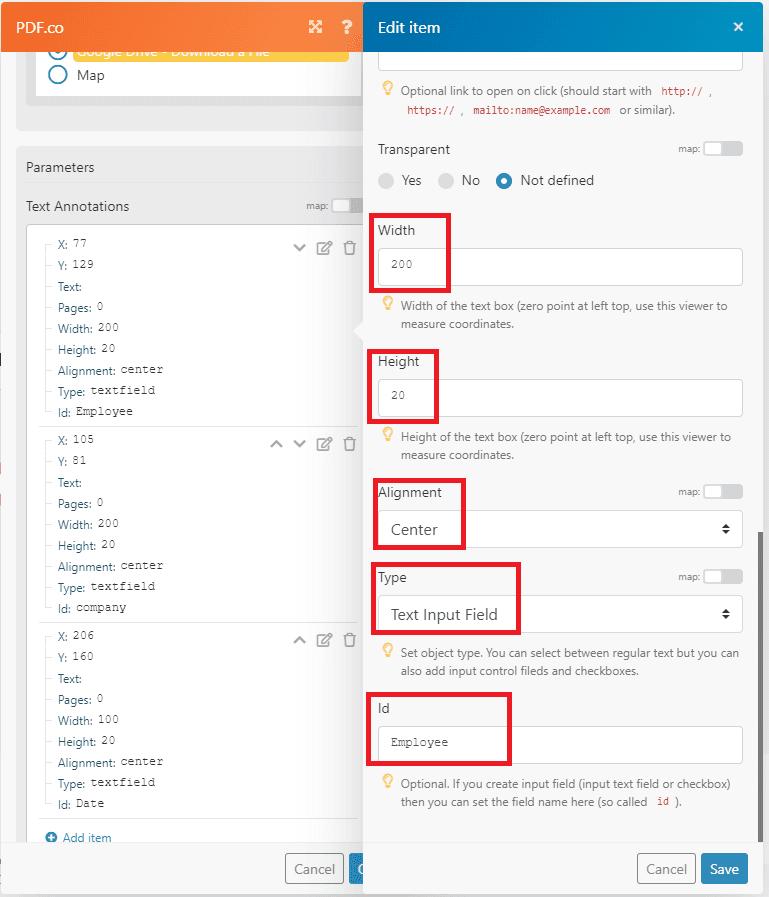The width and height of the screenshot is (769, 897).
Task: Toggle the map switch for Text Annotations
Action: (x=345, y=206)
